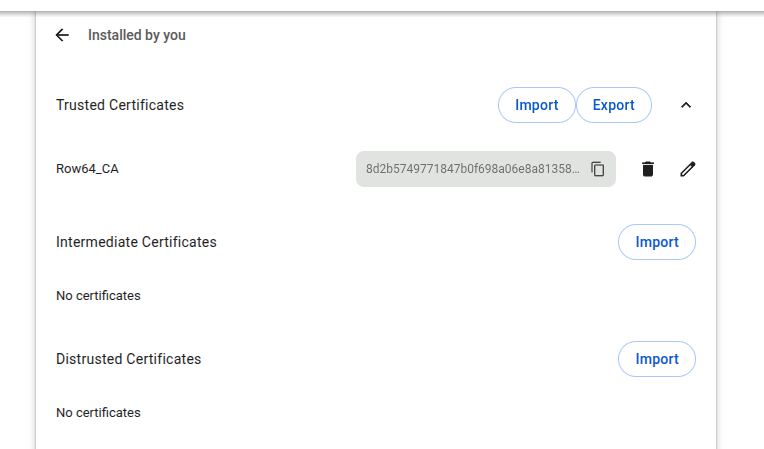Click "No certificates" under Distrusted Certificates
764x449 pixels.
pyautogui.click(x=98, y=413)
